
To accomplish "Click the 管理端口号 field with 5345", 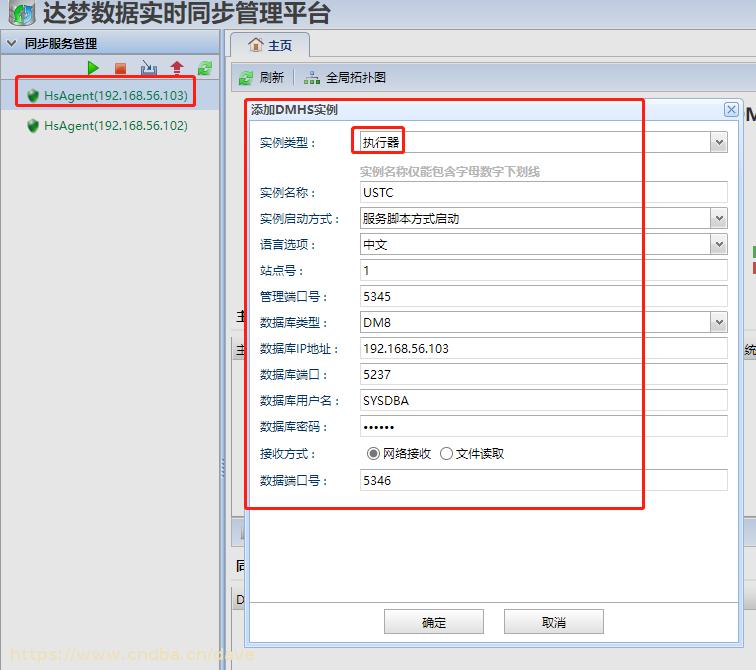I will coord(543,296).
